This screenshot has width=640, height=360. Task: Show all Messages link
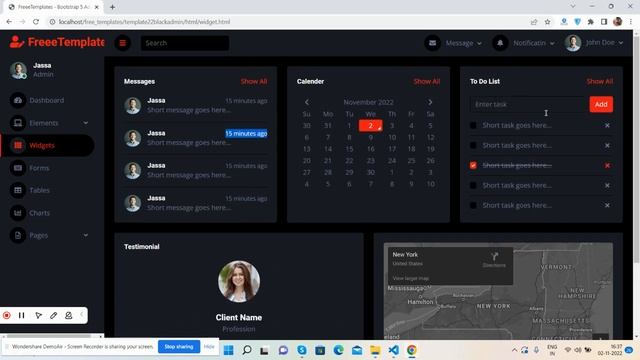pyautogui.click(x=254, y=81)
